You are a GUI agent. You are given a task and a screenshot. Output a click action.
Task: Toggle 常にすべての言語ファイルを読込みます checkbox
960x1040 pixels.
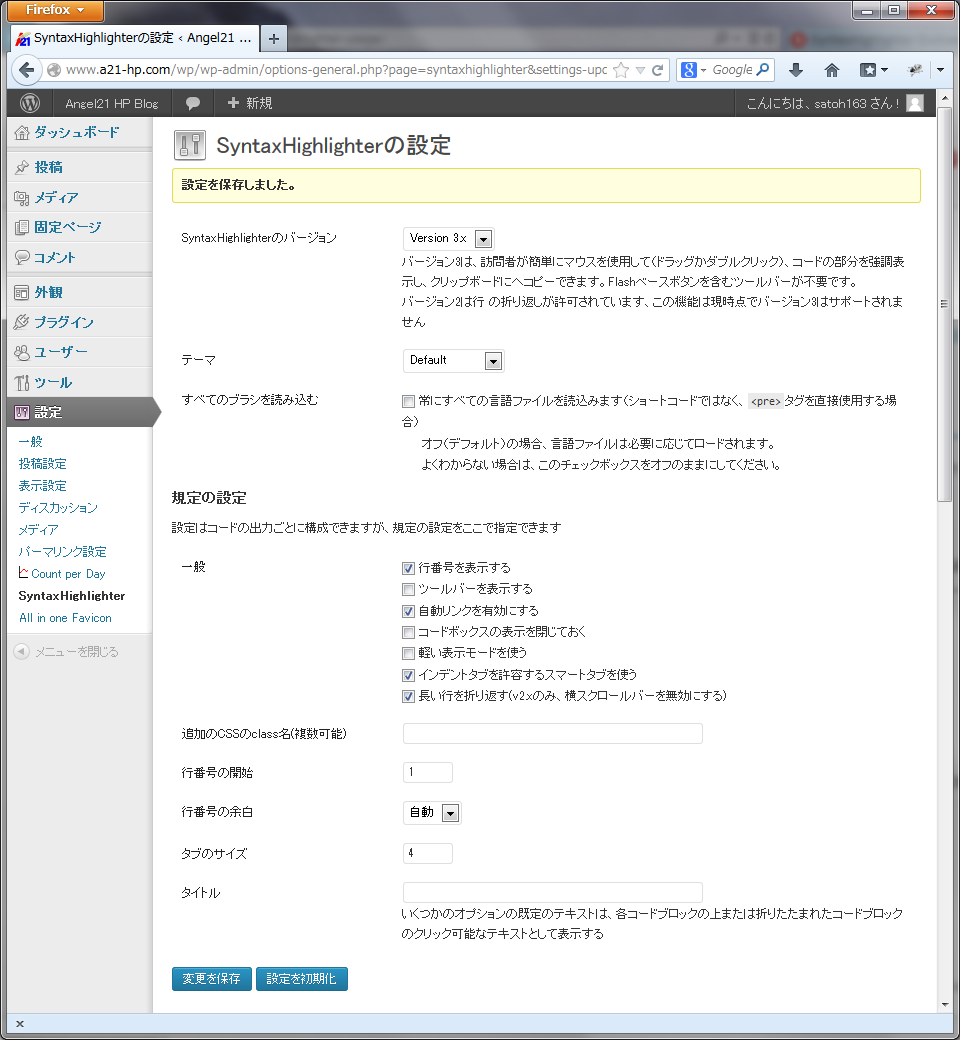[x=408, y=401]
